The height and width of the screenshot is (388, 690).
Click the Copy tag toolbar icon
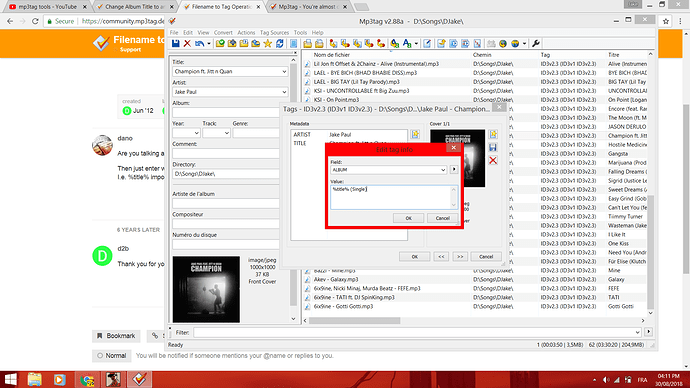pyautogui.click(x=308, y=44)
